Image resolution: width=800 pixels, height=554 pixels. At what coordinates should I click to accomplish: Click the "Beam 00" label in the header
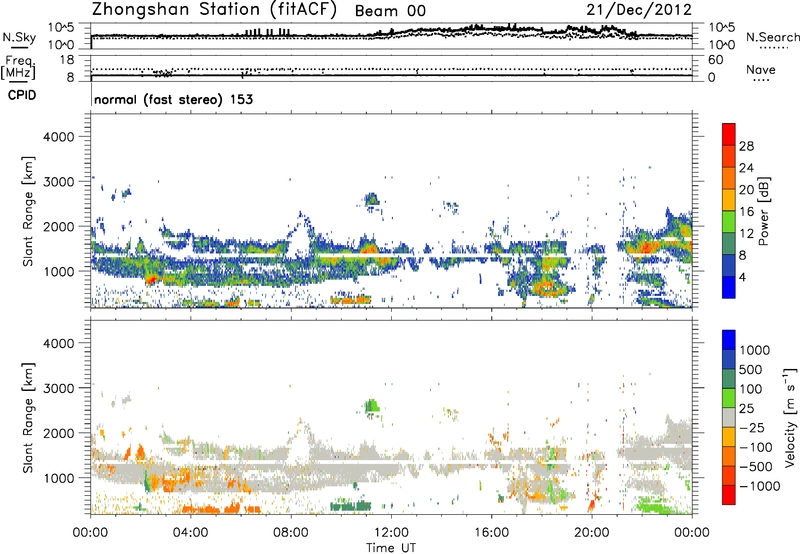(x=390, y=11)
